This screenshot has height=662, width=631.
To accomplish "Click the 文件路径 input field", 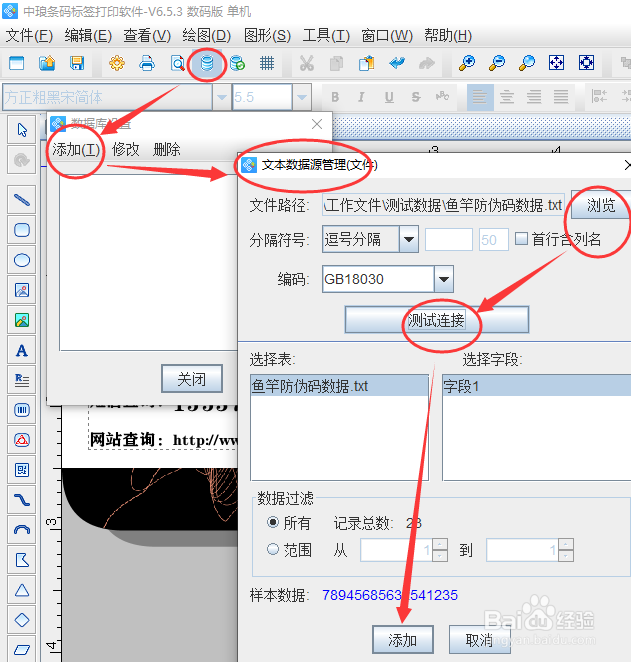I will click(443, 205).
